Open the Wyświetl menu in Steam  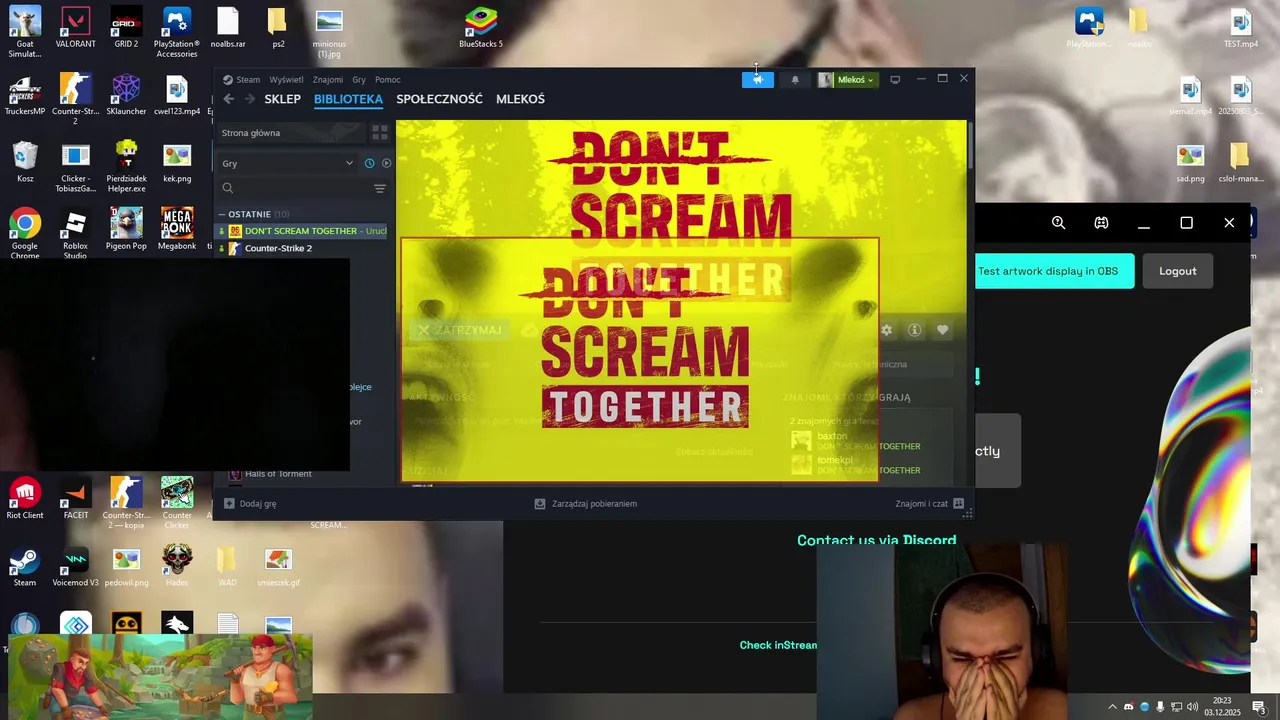pyautogui.click(x=287, y=80)
